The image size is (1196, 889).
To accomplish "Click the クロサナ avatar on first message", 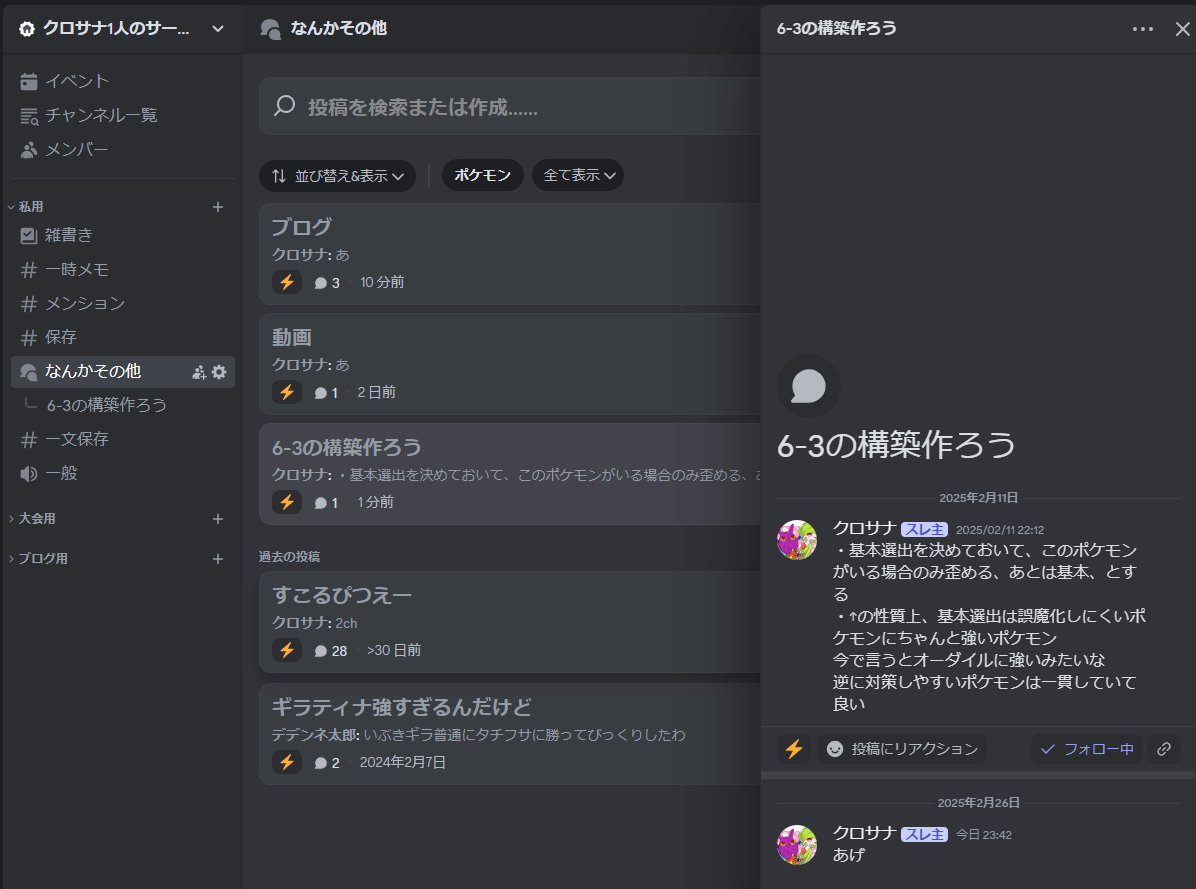I will 796,540.
